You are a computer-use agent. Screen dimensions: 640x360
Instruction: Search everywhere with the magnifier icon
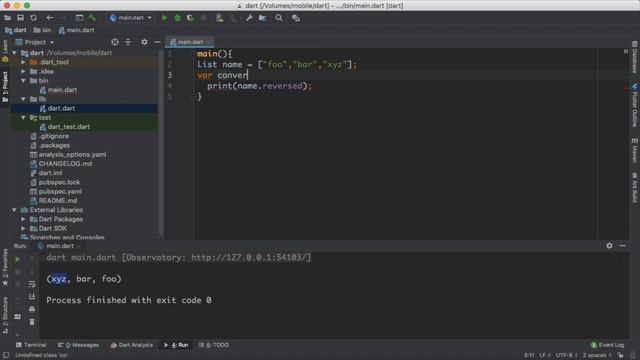coord(279,18)
